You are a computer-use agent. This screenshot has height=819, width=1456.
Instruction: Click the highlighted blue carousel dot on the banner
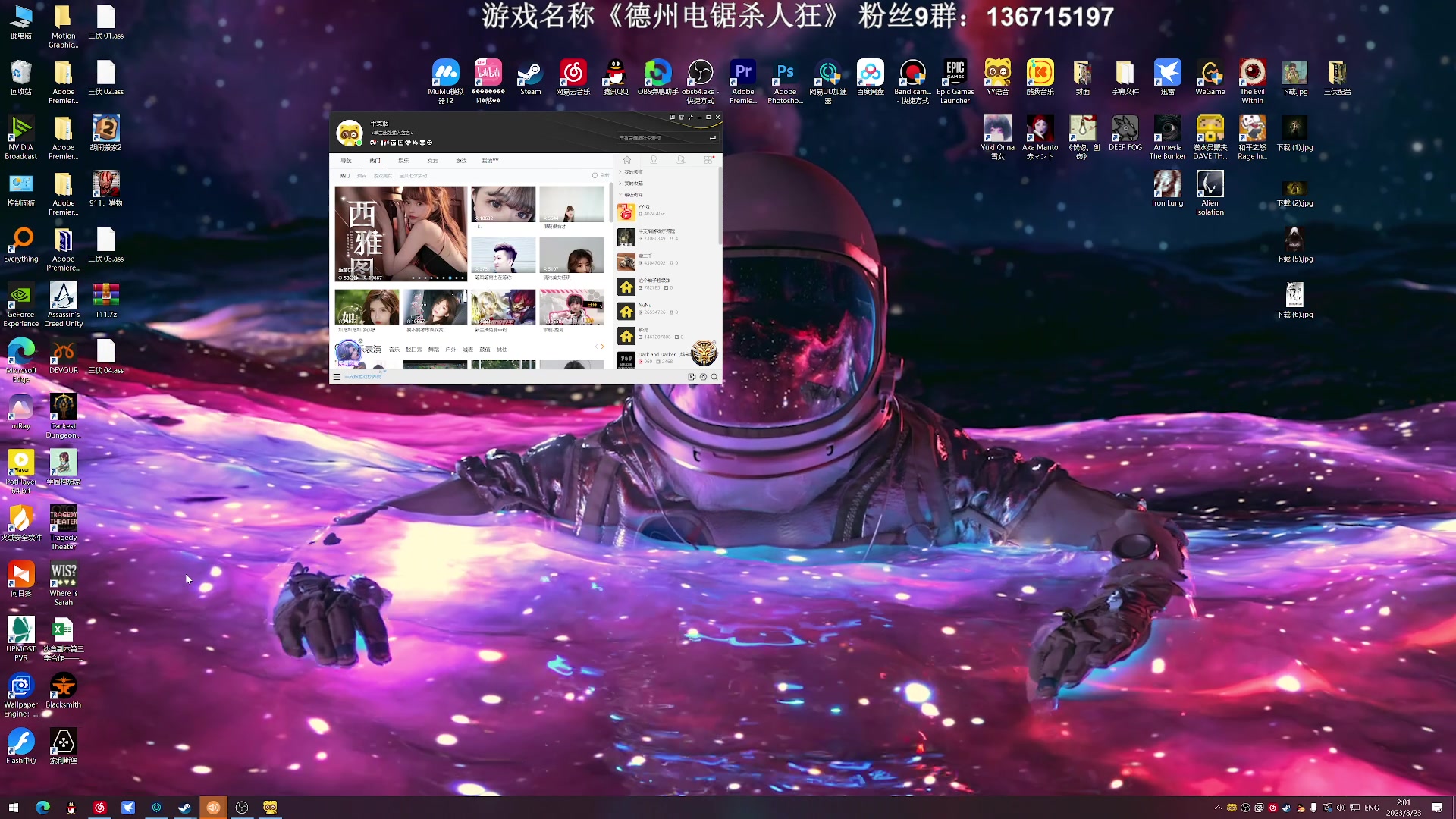pos(450,278)
